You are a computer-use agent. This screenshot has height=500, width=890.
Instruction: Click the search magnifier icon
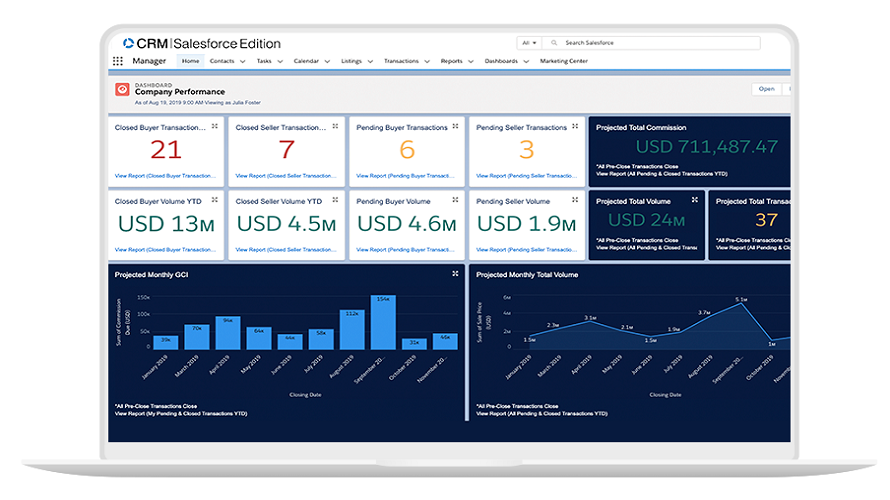(x=553, y=43)
